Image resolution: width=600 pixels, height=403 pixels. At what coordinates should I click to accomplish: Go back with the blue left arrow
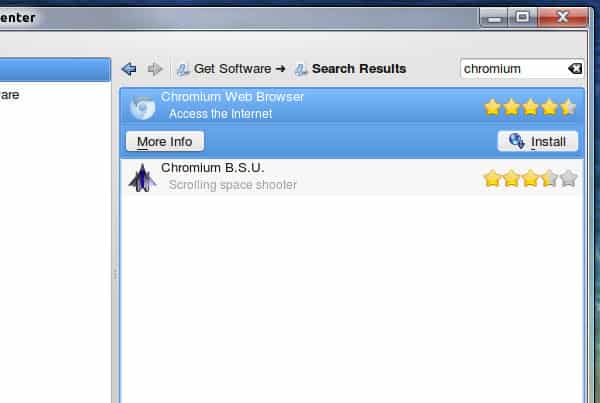pos(129,69)
